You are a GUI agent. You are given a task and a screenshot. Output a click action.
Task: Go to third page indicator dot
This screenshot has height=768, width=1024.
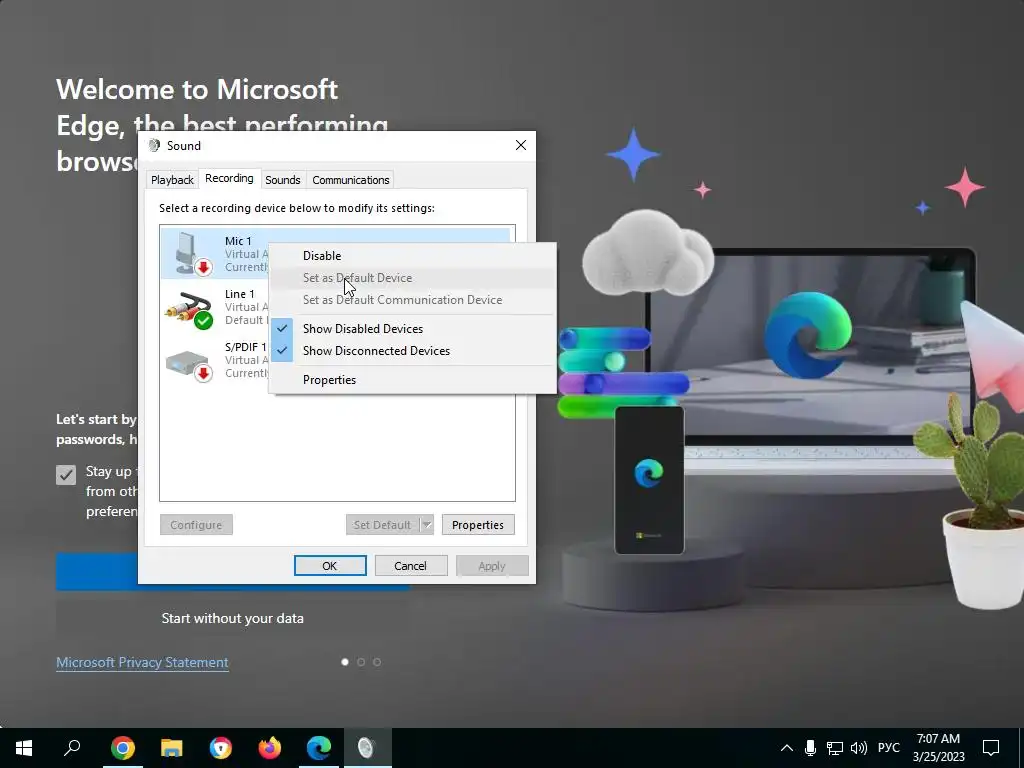pyautogui.click(x=377, y=662)
